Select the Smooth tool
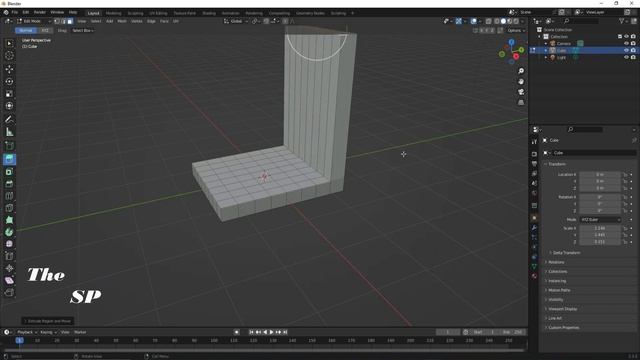 (x=9, y=244)
